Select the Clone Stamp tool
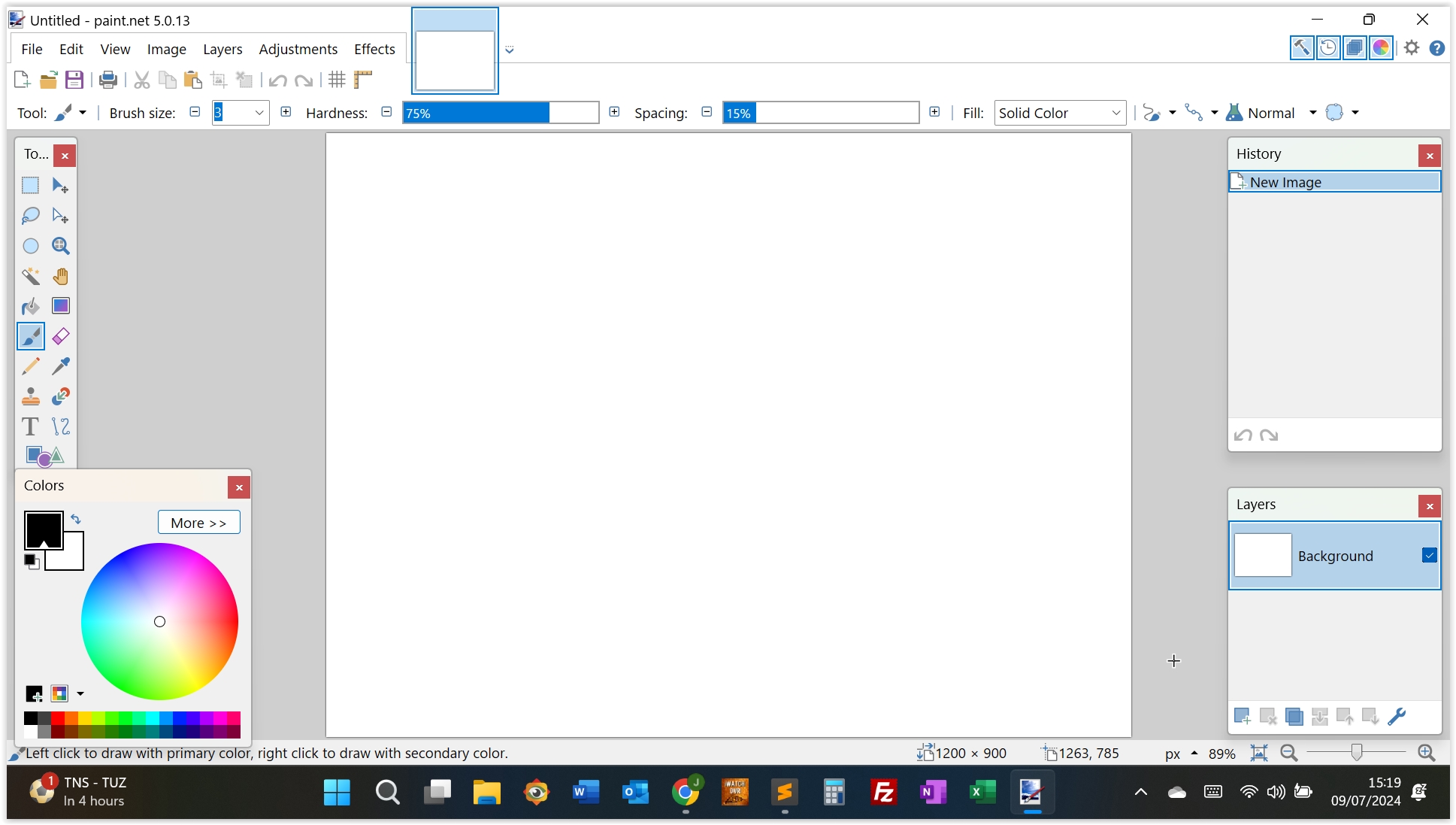The image size is (1456, 825). [x=31, y=396]
